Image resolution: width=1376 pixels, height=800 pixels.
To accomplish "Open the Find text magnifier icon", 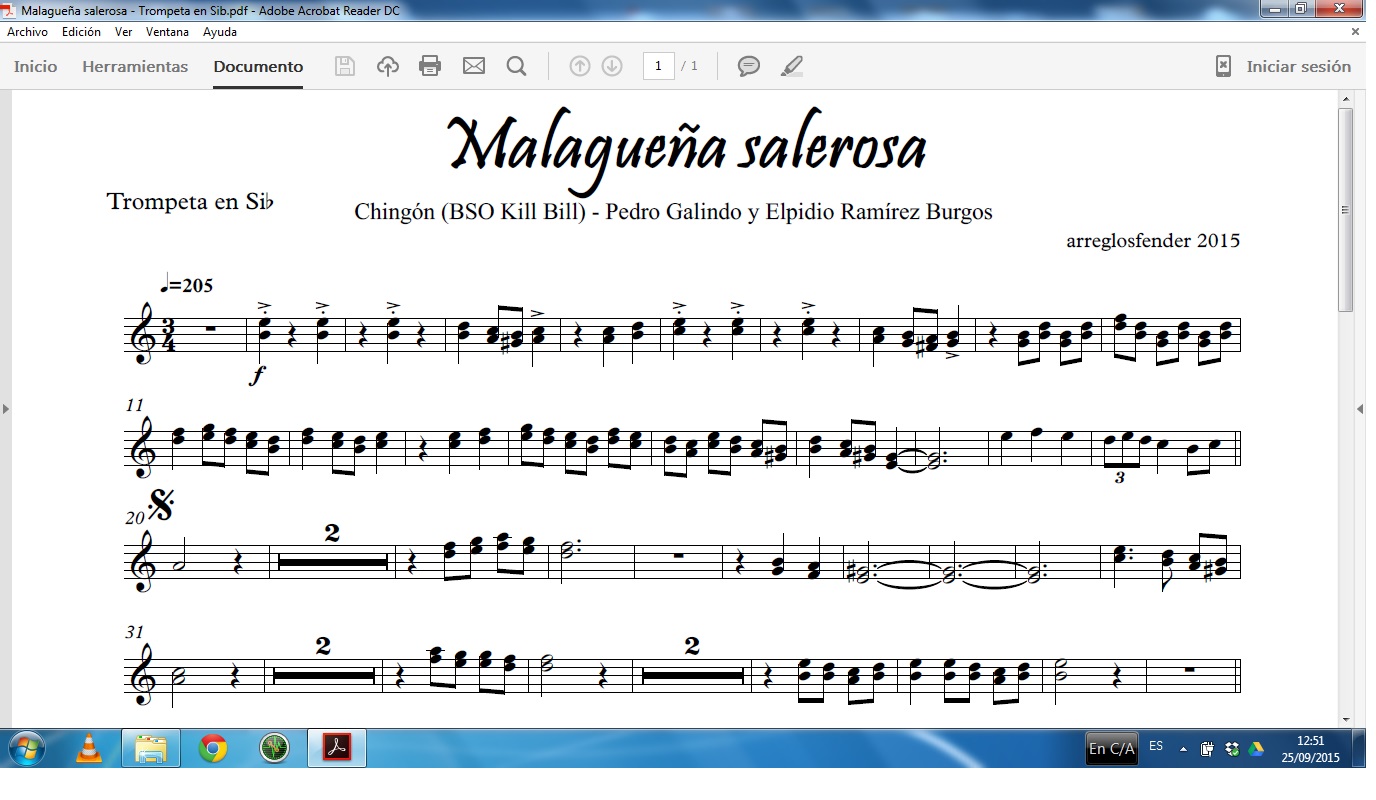I will [x=516, y=66].
